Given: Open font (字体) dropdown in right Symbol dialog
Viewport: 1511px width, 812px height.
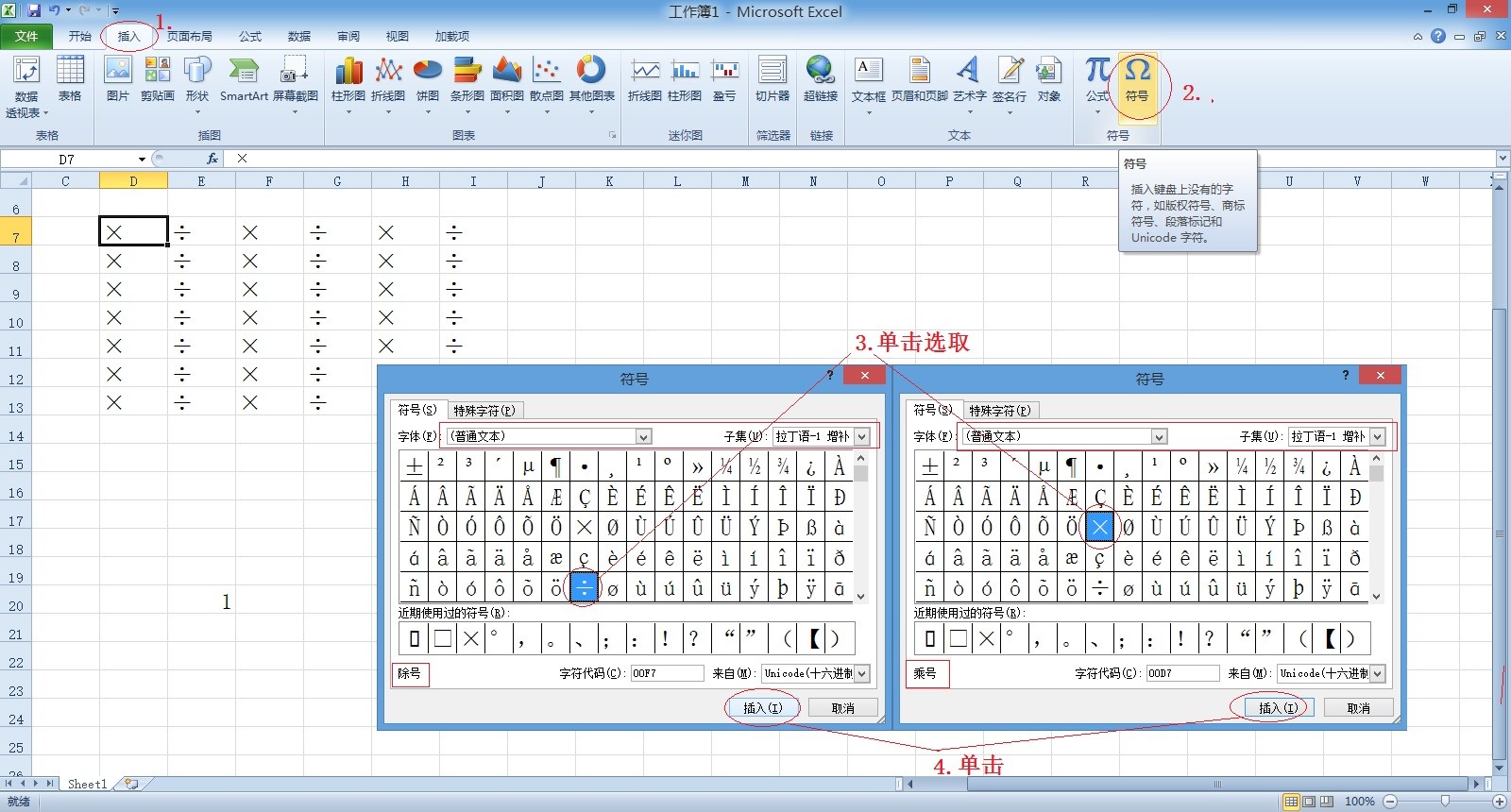Looking at the screenshot, I should (x=1159, y=436).
